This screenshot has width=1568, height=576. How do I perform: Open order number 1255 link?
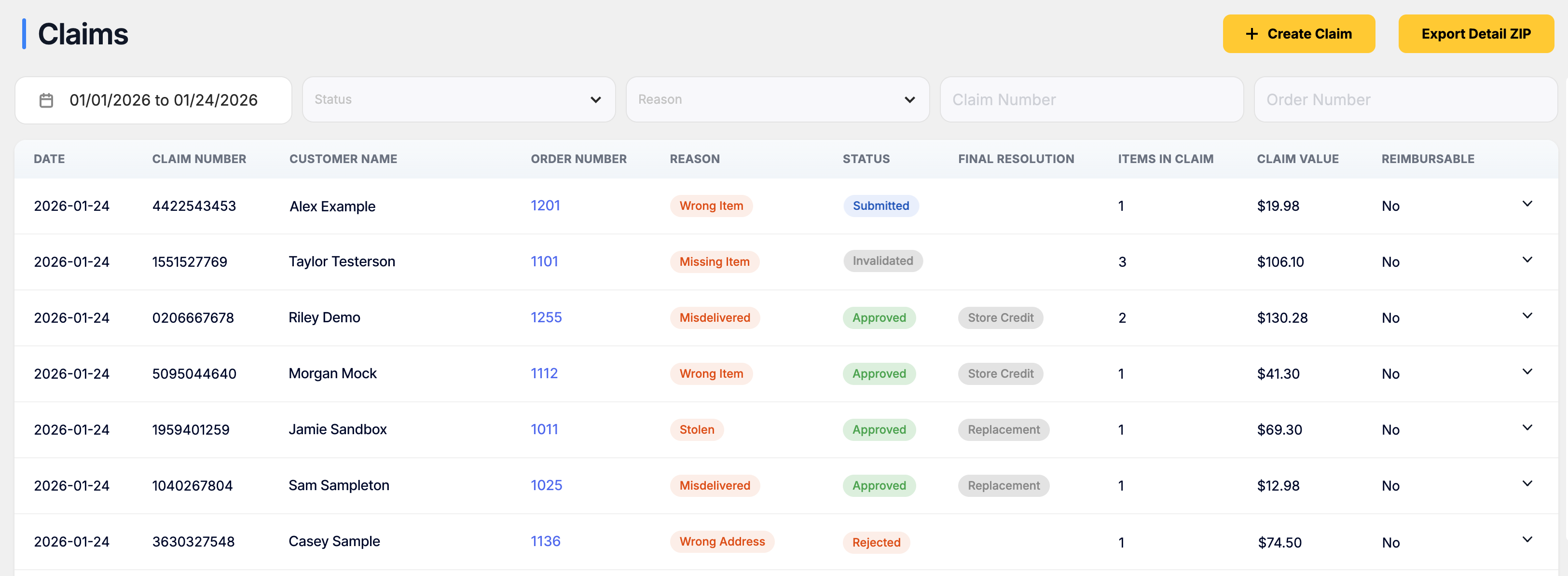tap(545, 317)
